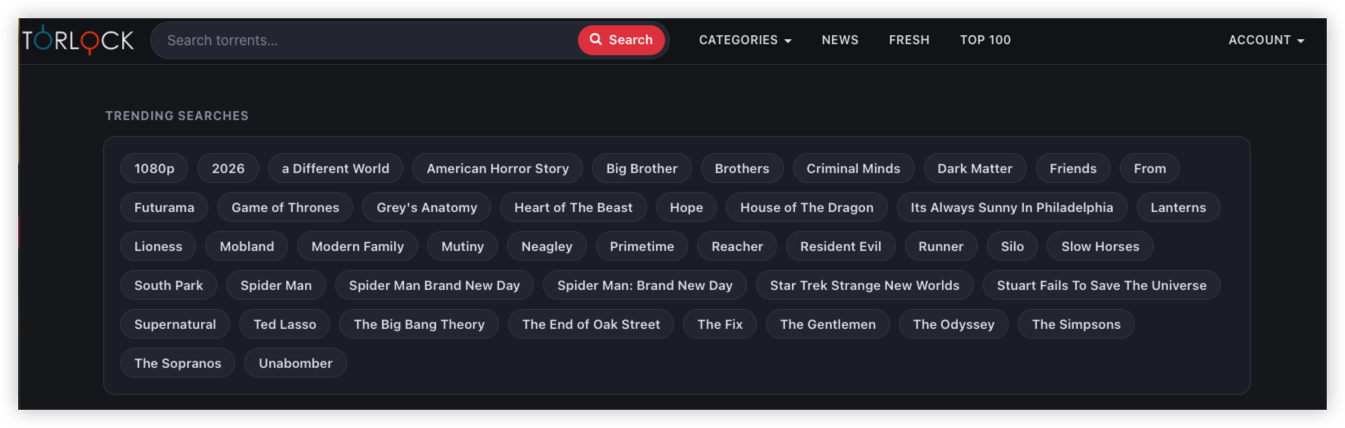Click the red Search button
This screenshot has height=428, width=1345.
[621, 40]
